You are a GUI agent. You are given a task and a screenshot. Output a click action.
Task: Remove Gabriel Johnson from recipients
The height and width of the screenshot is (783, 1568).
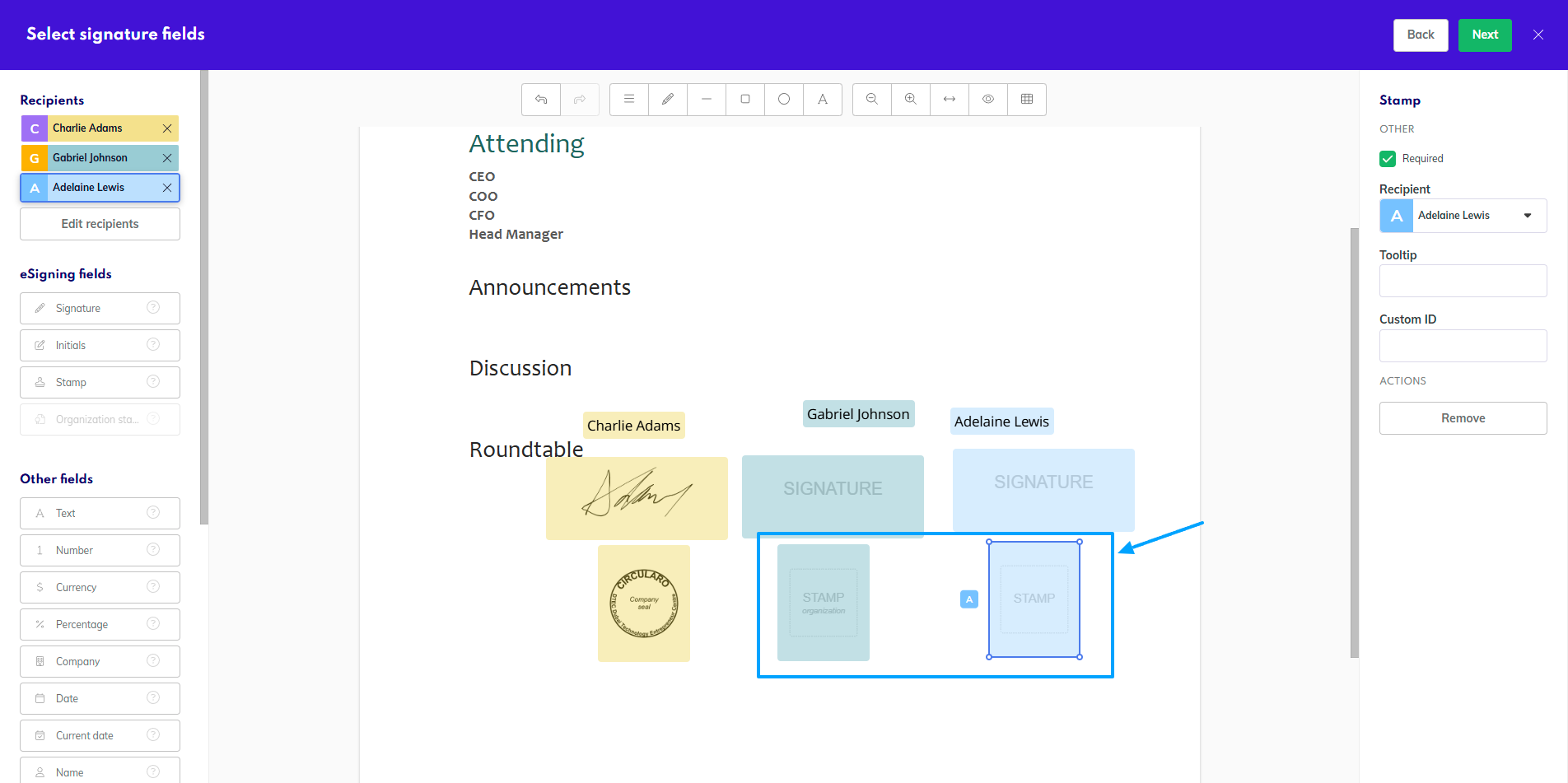(x=167, y=158)
